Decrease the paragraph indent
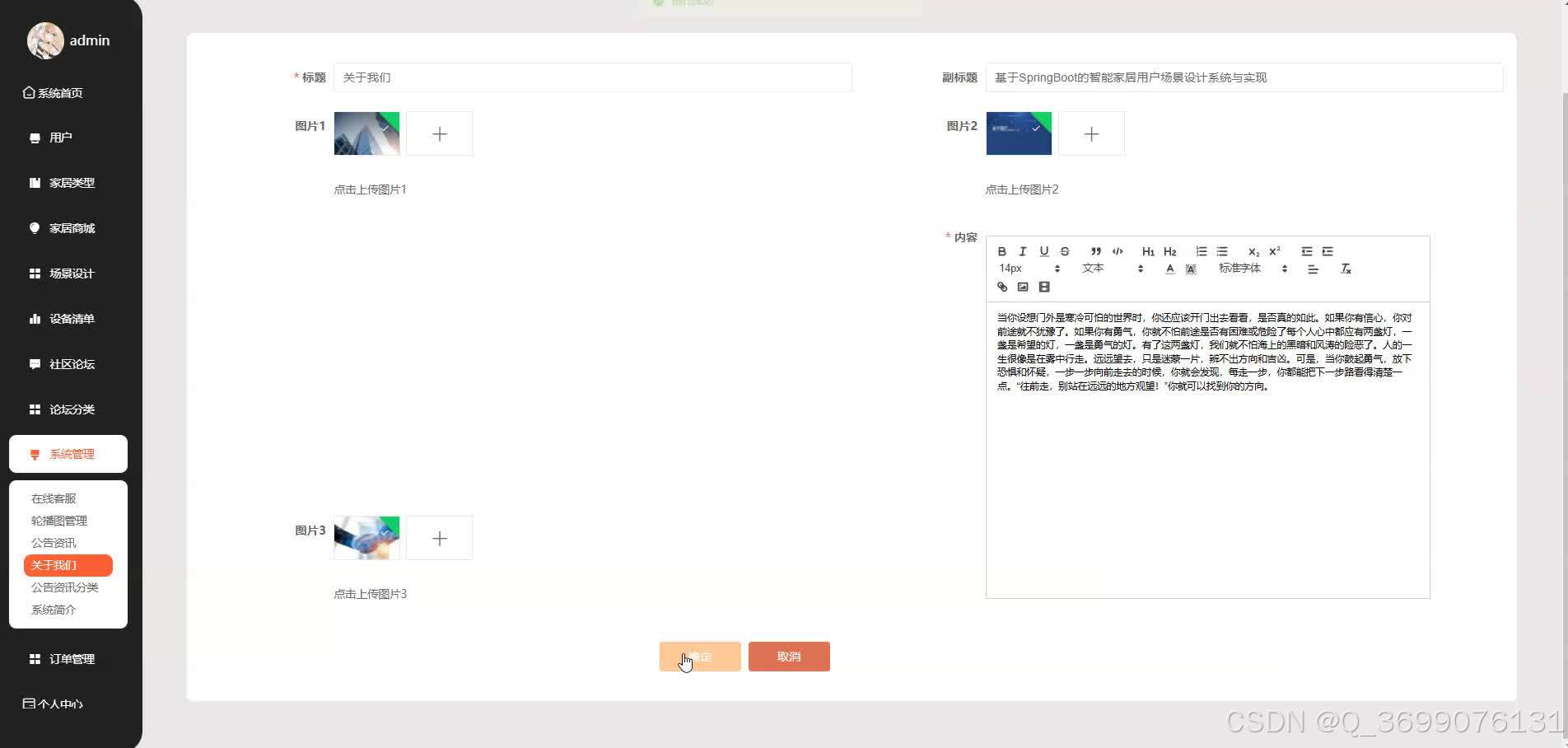Viewport: 1568px width, 748px height. [1306, 251]
